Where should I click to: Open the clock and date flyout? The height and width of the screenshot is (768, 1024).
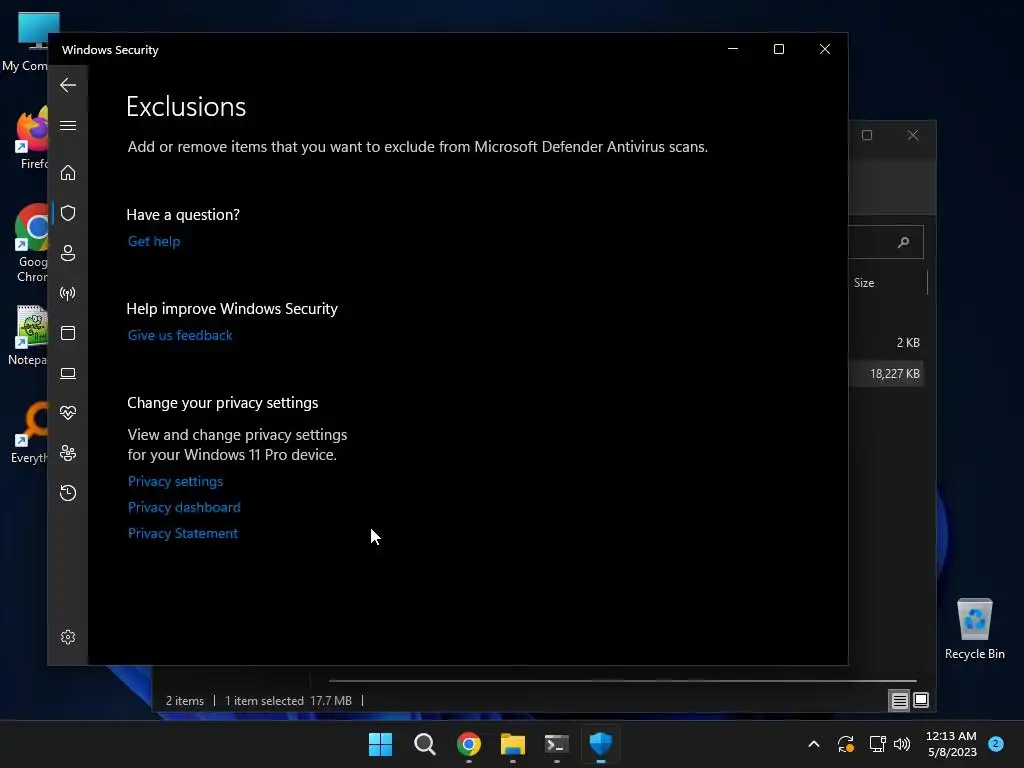click(x=952, y=744)
